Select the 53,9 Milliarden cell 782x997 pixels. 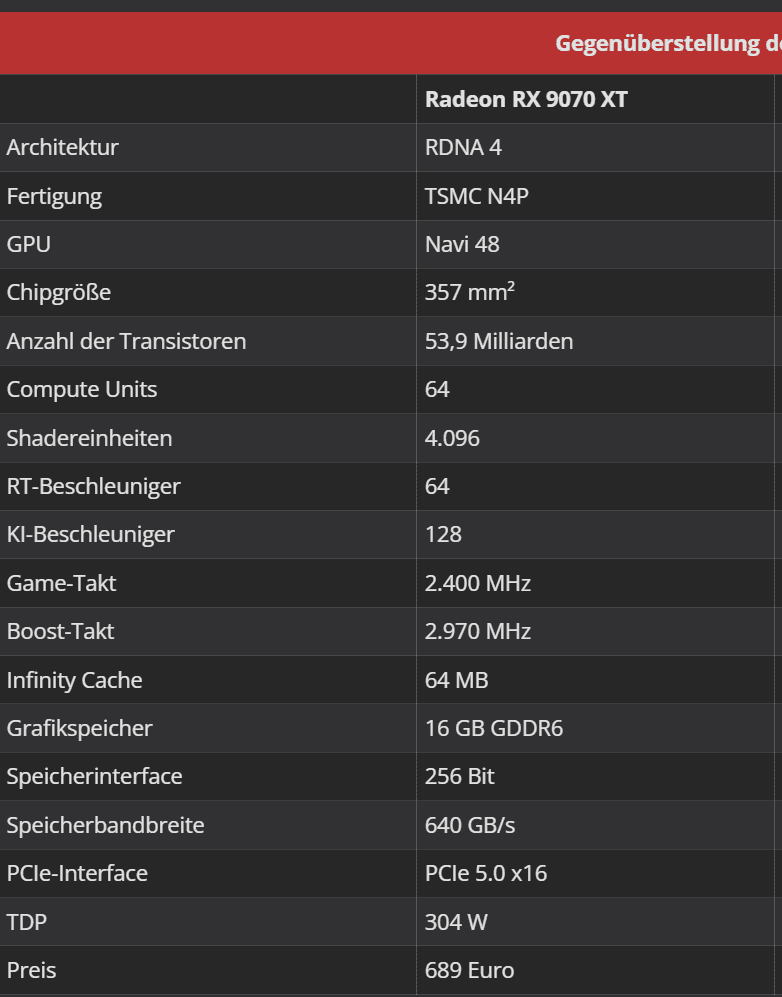click(x=499, y=341)
